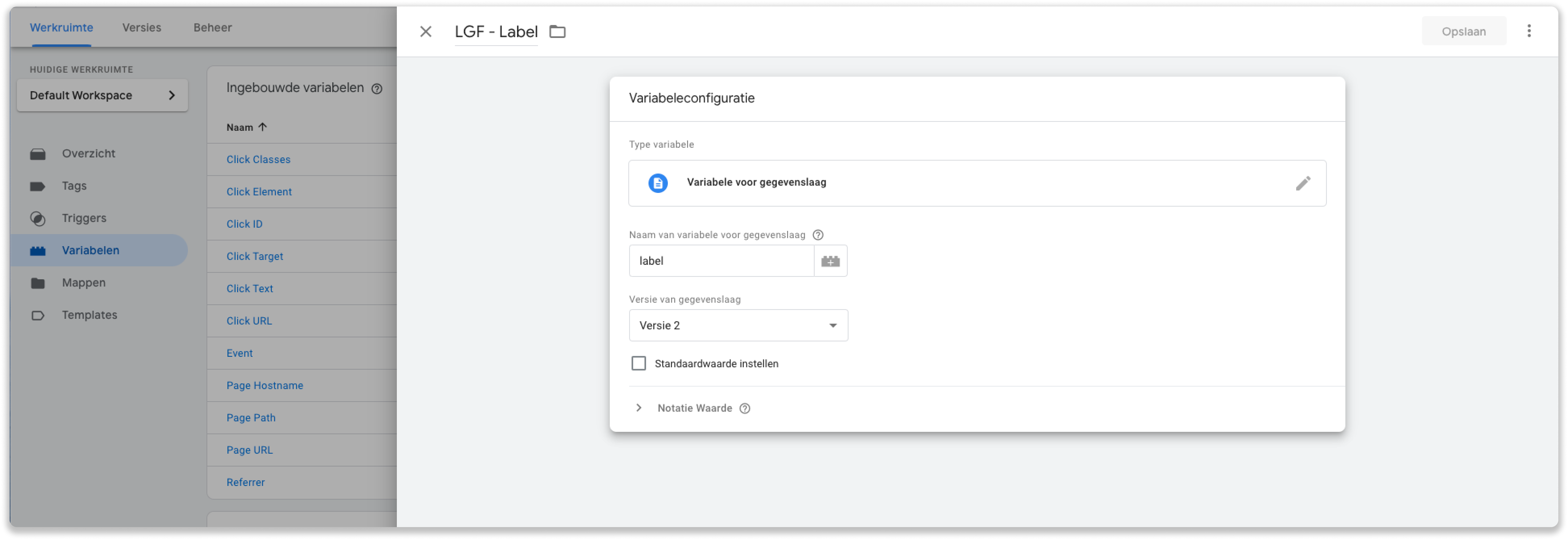Click the blue Variabele voor gegevenslaag icon

pos(657,183)
